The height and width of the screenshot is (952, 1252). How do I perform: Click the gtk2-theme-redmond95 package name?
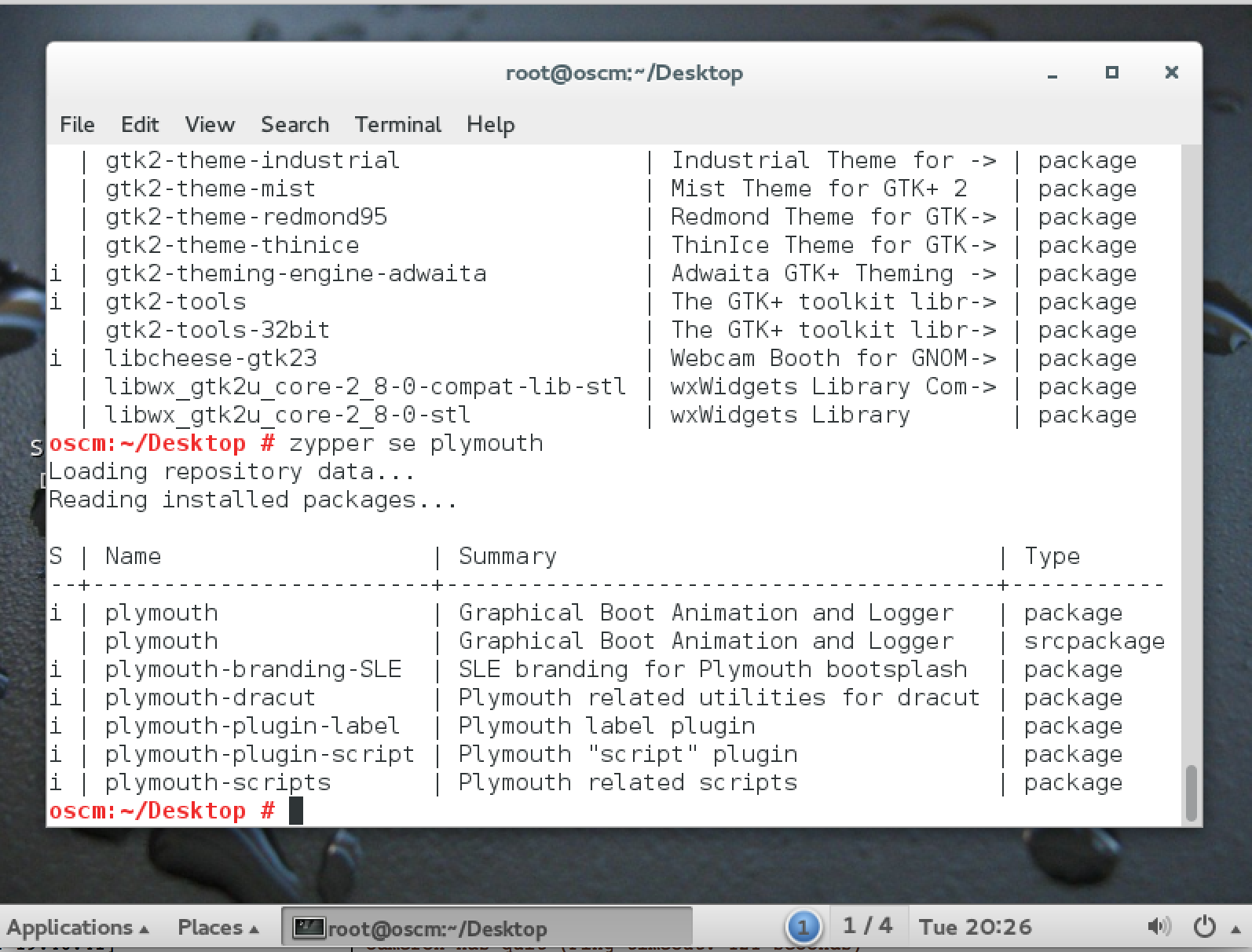(x=246, y=217)
